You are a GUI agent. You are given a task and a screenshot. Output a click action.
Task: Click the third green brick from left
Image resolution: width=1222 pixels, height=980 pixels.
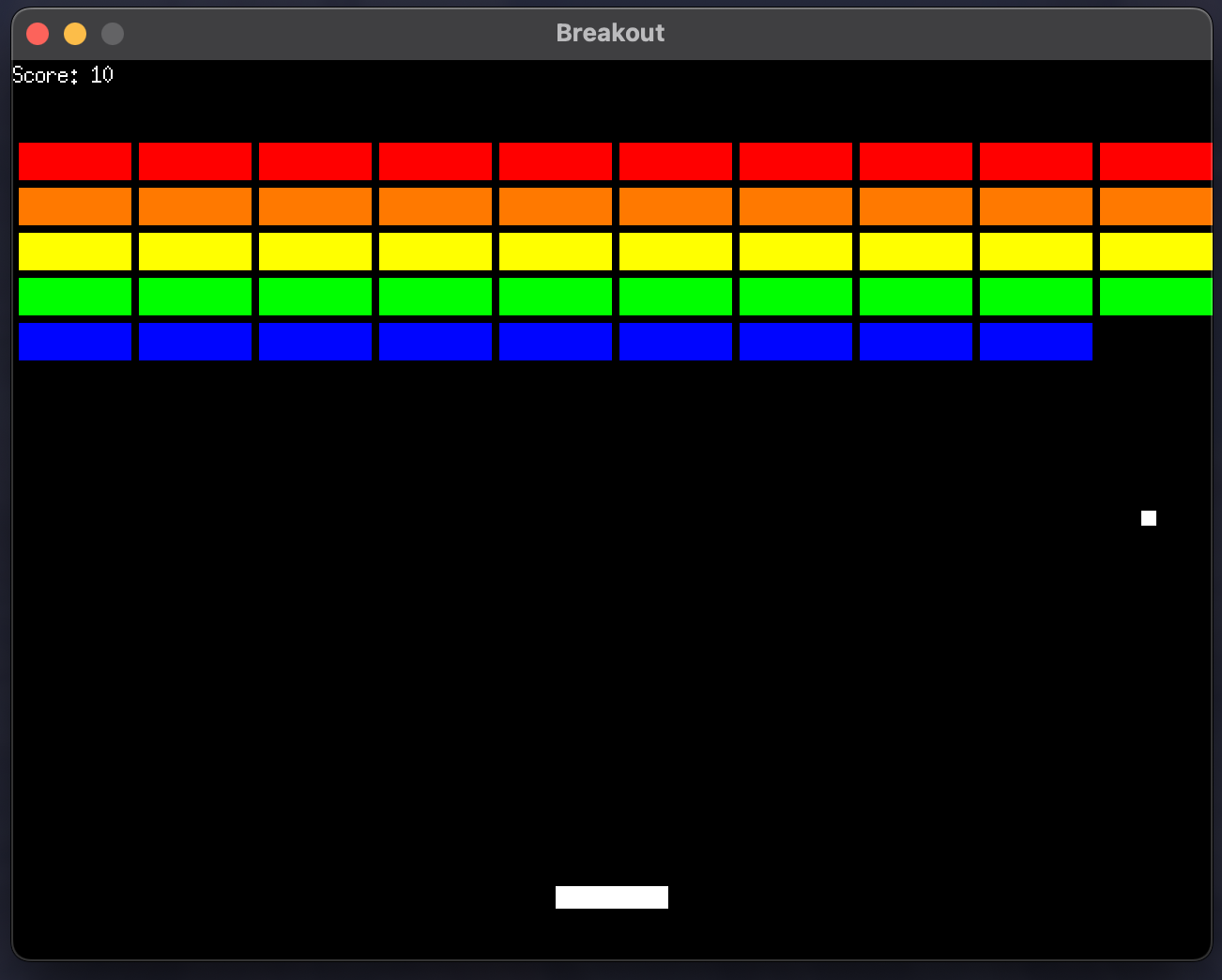coord(315,297)
